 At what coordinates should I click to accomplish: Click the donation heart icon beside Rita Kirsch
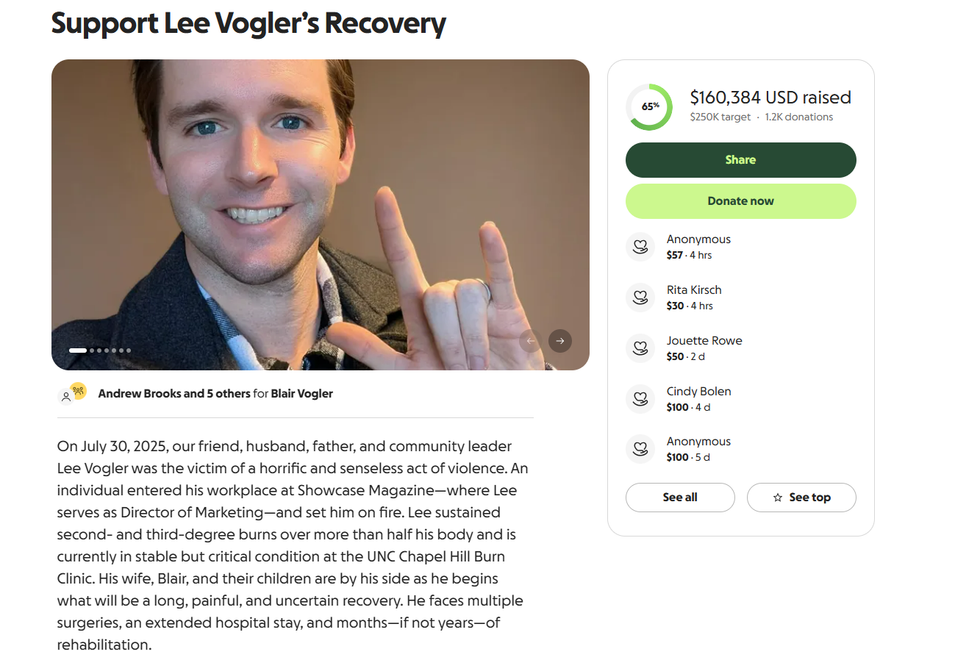(x=641, y=297)
